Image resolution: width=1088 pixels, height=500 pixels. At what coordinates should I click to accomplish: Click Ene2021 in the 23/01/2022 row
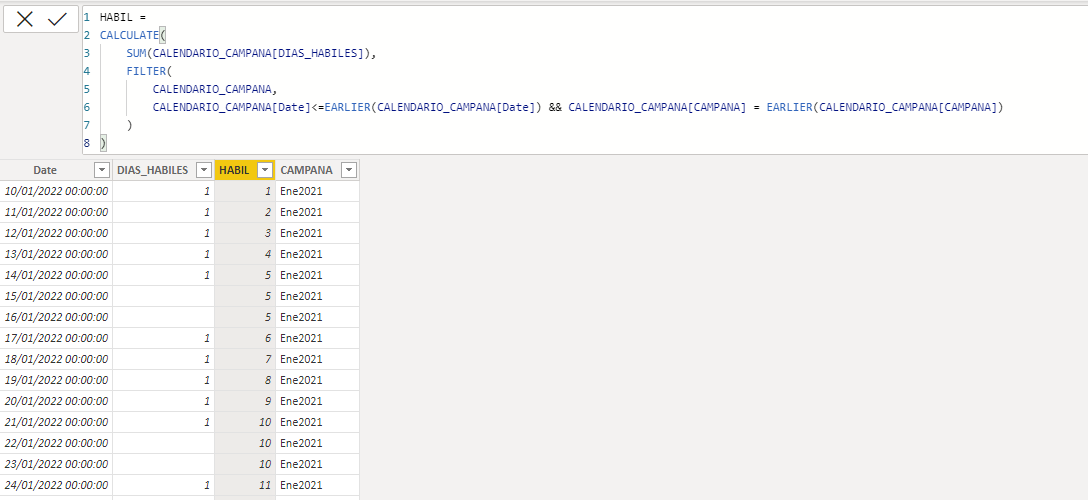pyautogui.click(x=317, y=464)
